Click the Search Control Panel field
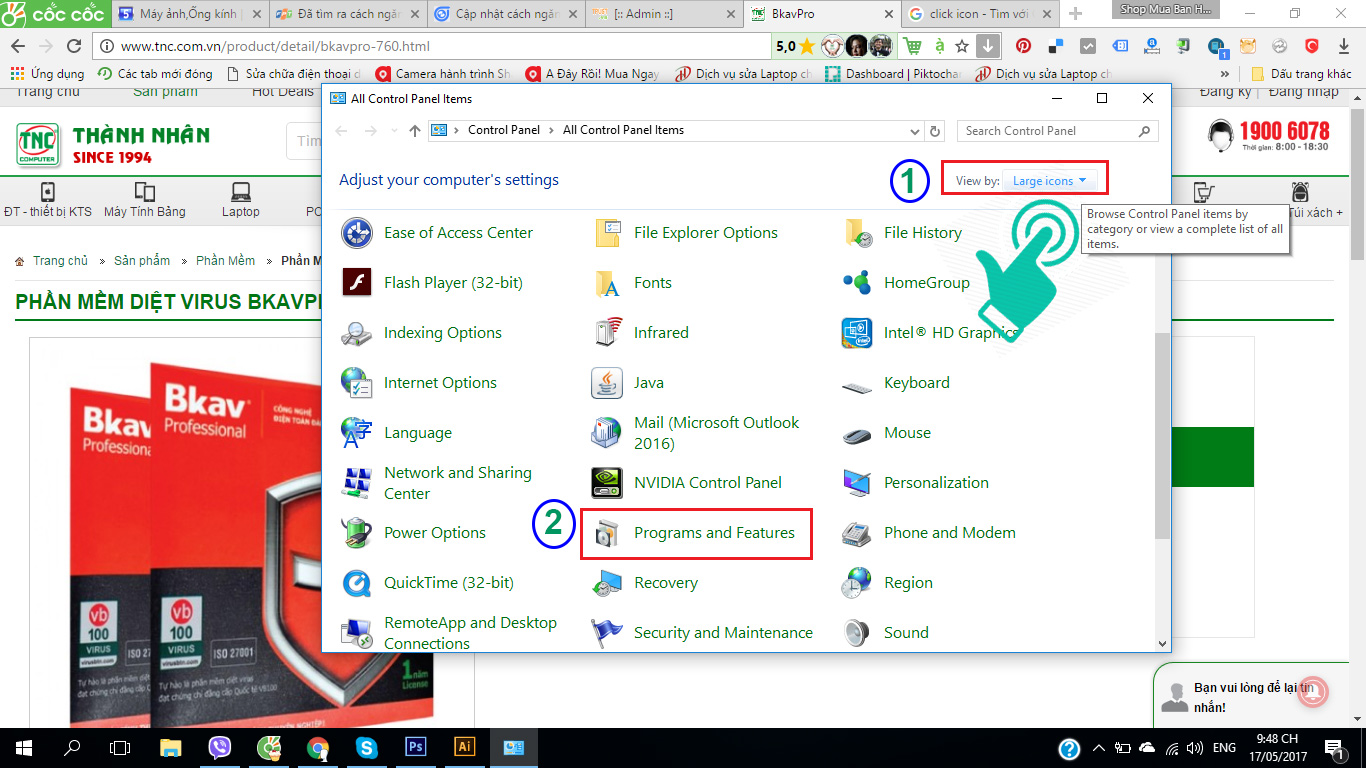This screenshot has height=768, width=1366. click(1057, 131)
